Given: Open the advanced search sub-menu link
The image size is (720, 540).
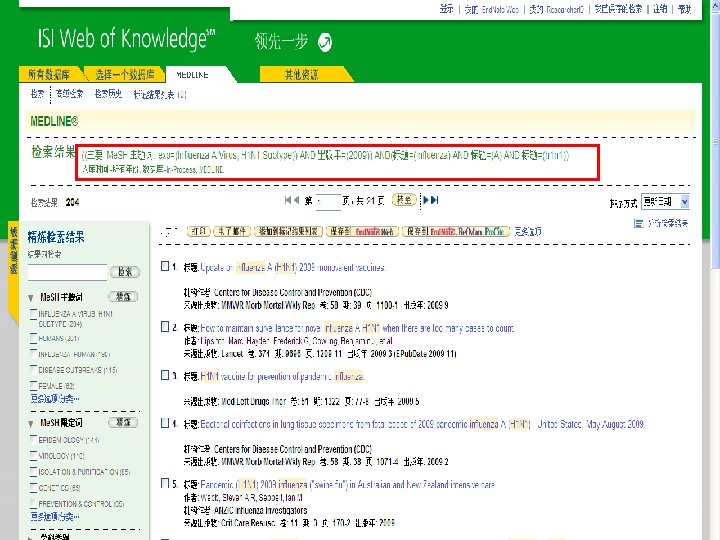Looking at the screenshot, I should coord(69,94).
